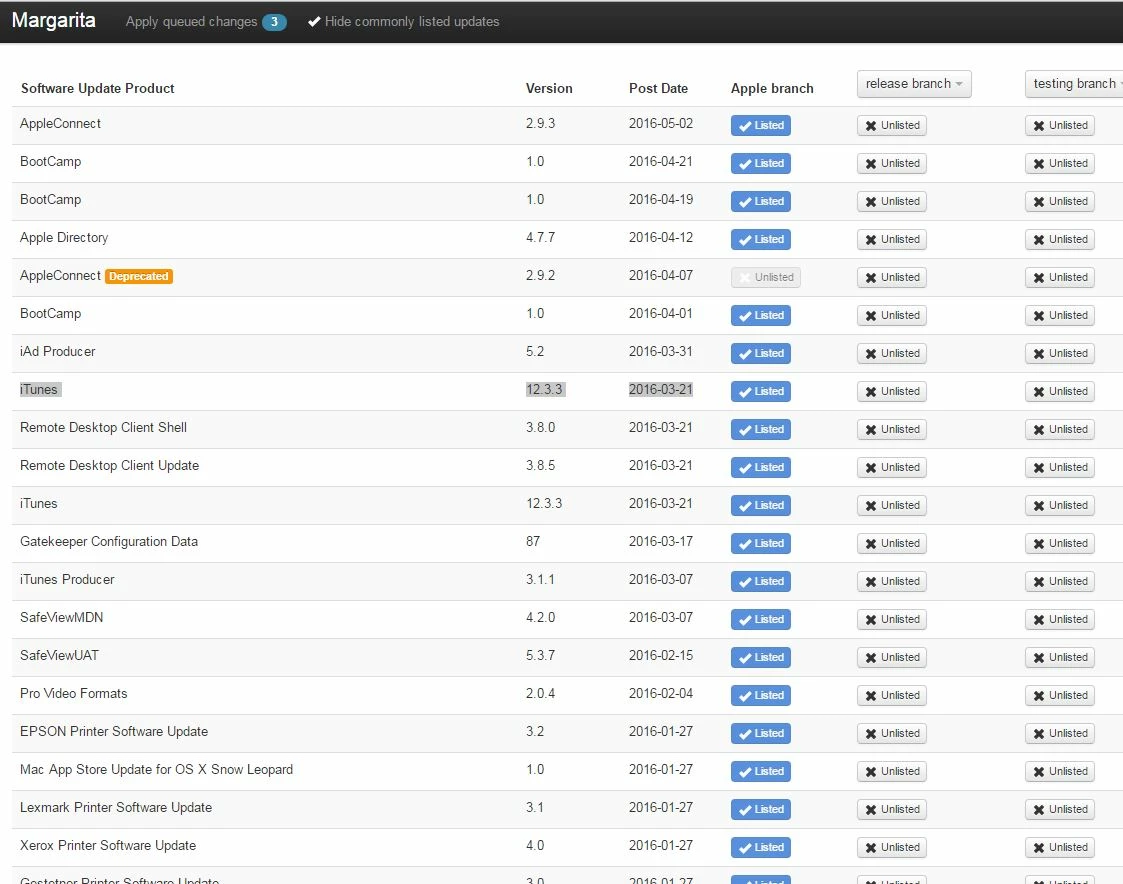Click disabled Unlisted for deprecated AppleConnect 2.9.2
The image size is (1123, 884).
tap(766, 277)
